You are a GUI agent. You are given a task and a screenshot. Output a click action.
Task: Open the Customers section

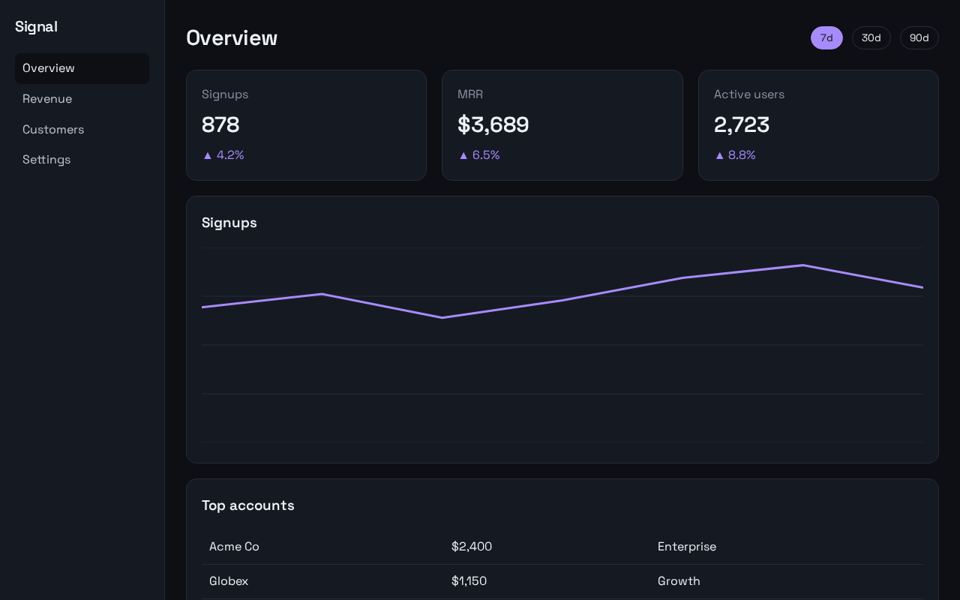pos(81,129)
